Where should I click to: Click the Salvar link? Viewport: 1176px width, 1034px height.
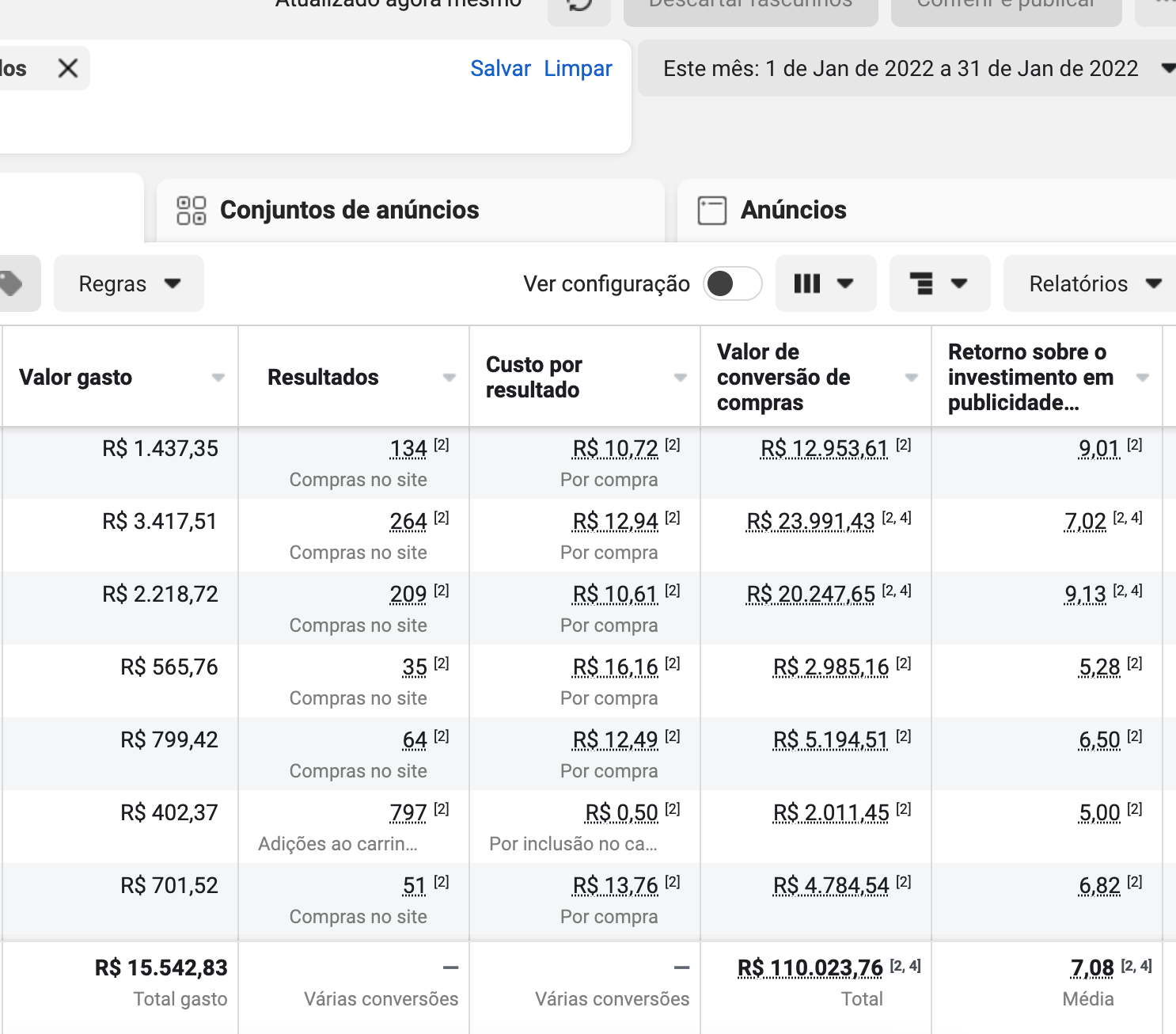coord(500,69)
